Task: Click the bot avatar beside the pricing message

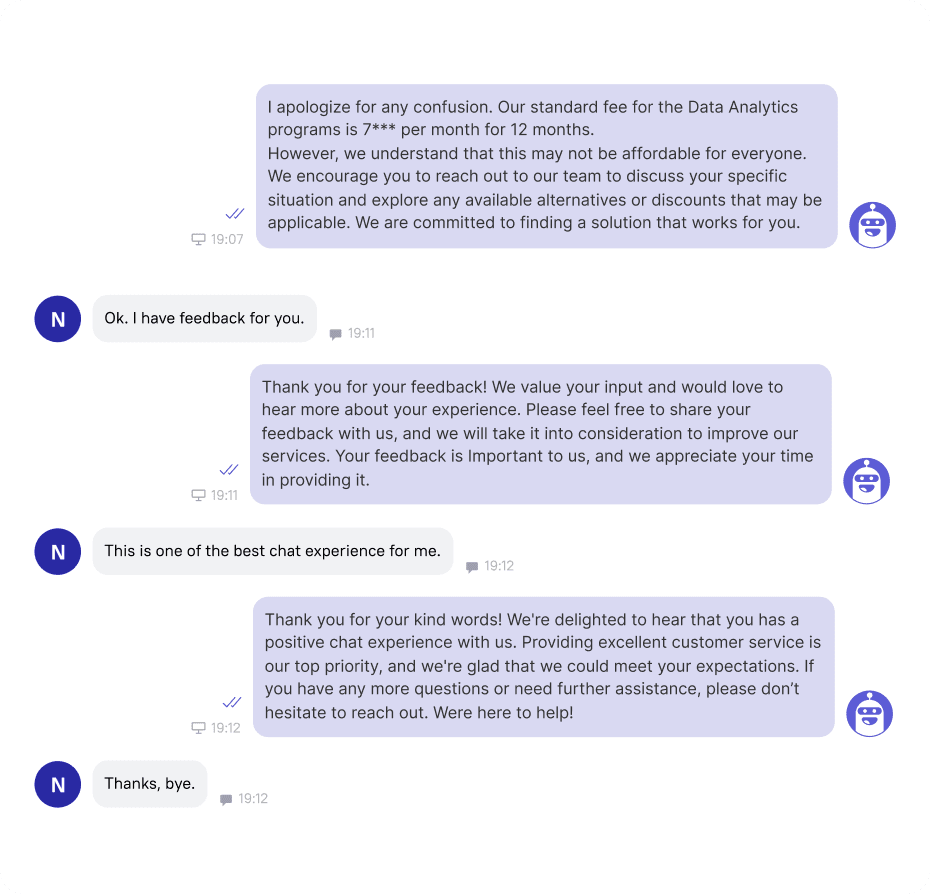Action: coord(872,225)
